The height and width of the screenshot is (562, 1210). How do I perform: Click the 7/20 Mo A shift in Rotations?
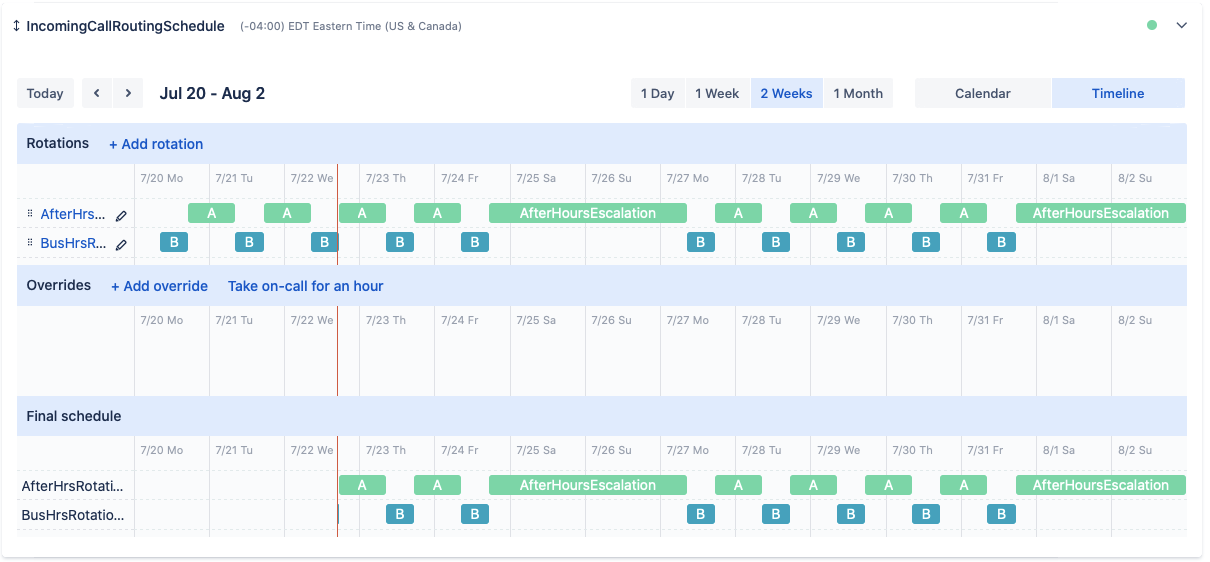point(212,213)
